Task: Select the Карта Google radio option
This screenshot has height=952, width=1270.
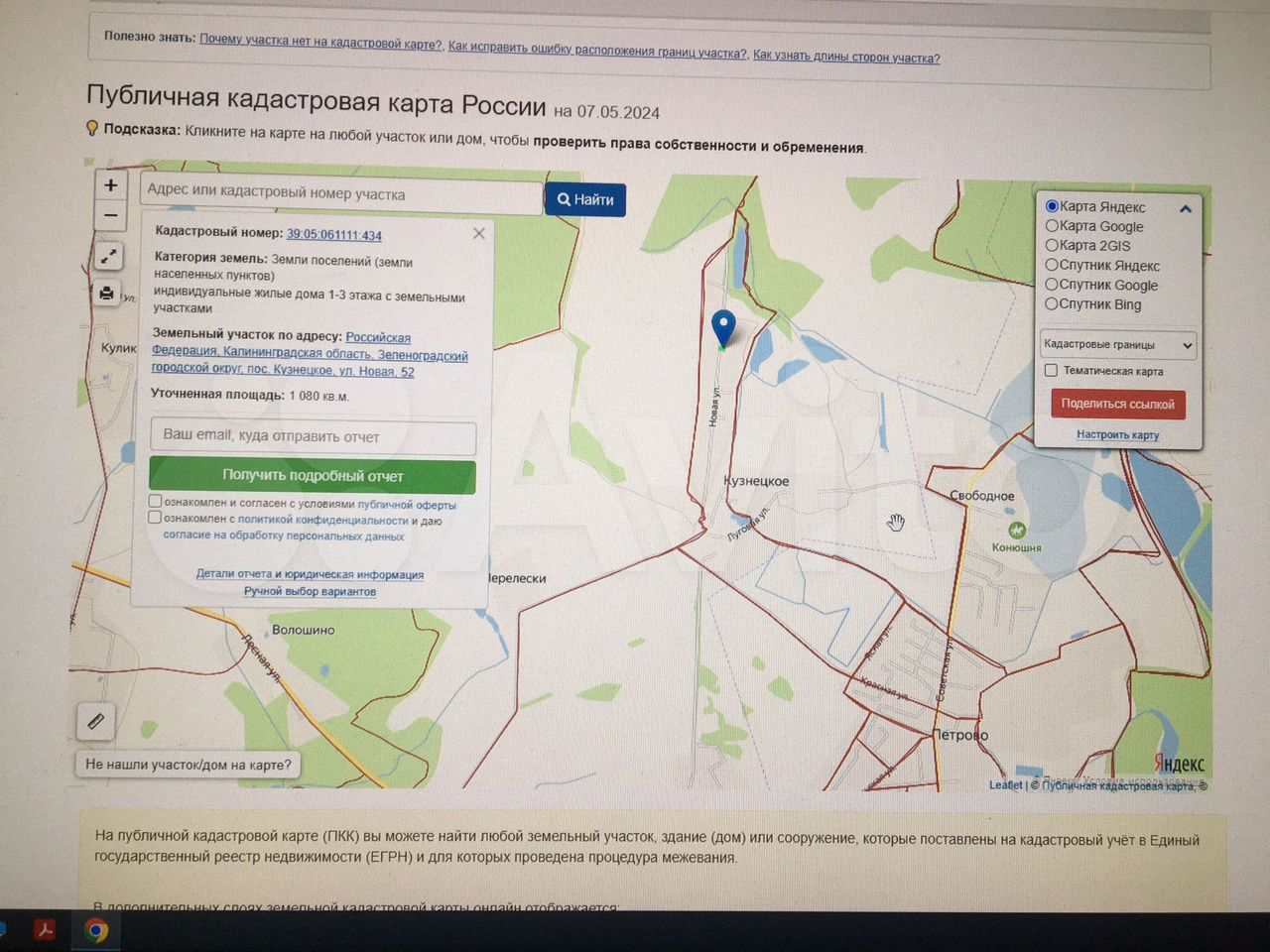Action: tap(1052, 226)
